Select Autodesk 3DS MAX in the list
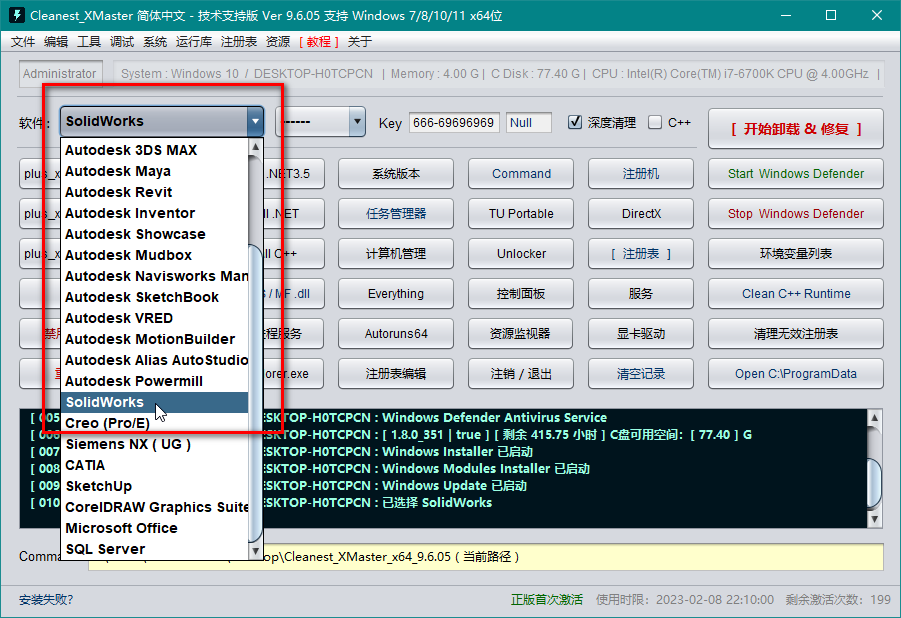 (x=155, y=150)
